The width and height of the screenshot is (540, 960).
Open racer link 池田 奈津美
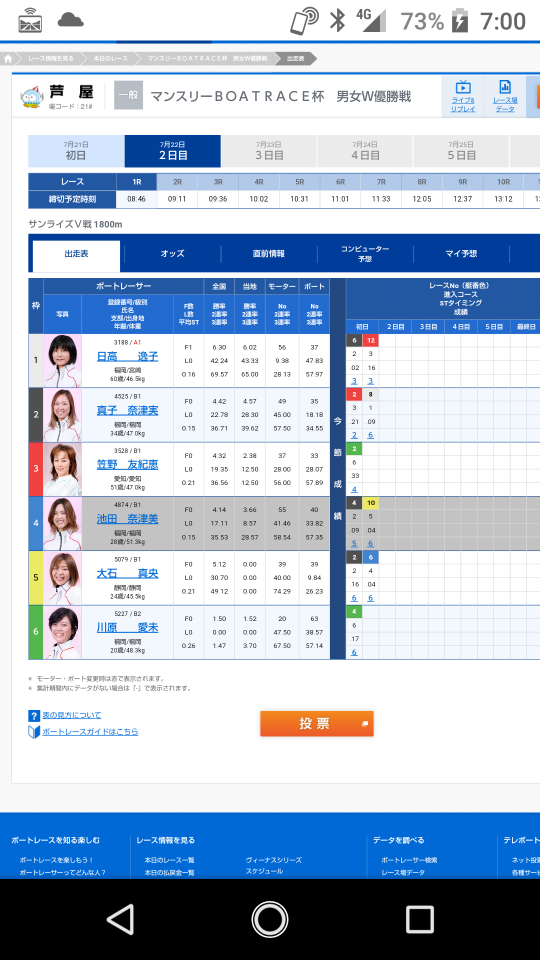[x=127, y=519]
